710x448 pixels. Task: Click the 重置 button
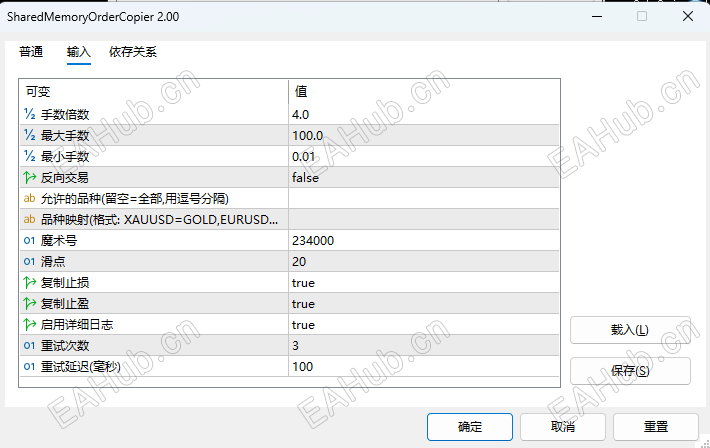pos(656,427)
